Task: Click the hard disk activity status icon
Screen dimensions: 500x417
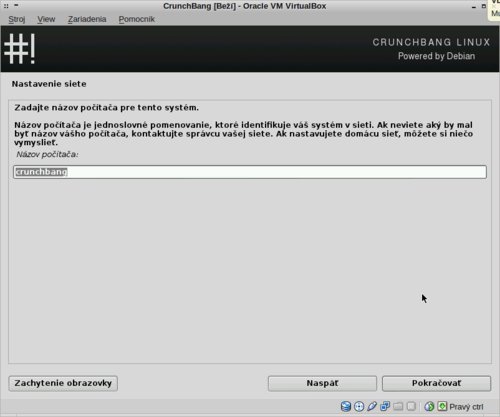Action: [346, 406]
